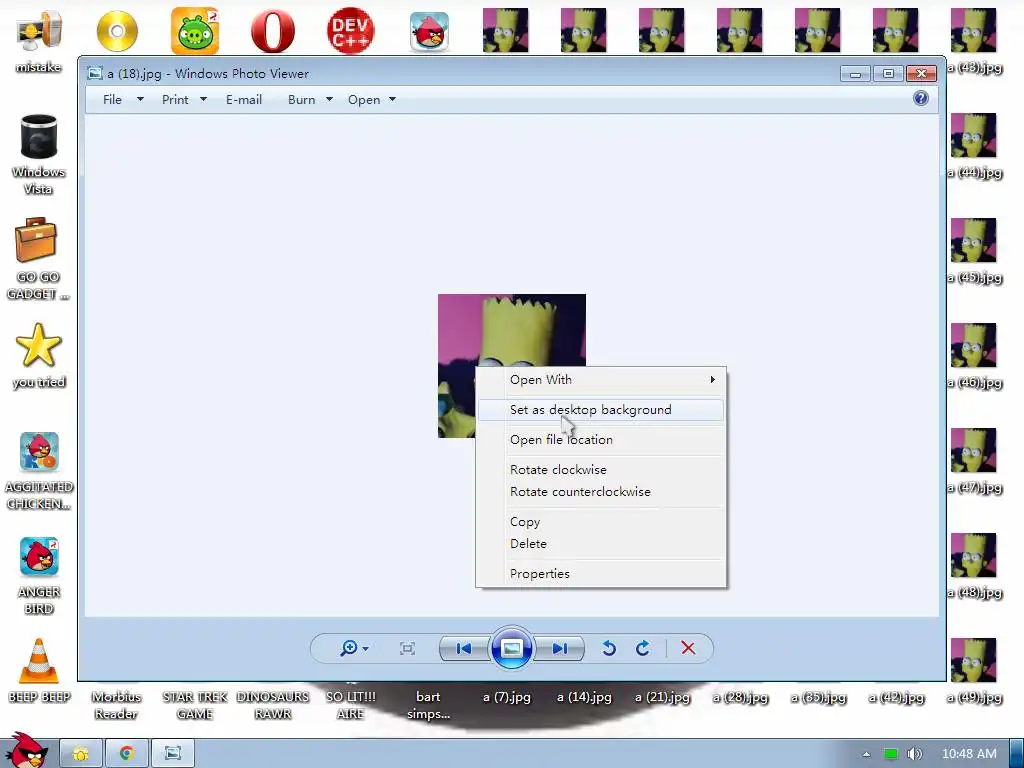Screen dimensions: 1024x768
Task: Select 'Rotate clockwise' in the context menu
Action: (601, 470)
